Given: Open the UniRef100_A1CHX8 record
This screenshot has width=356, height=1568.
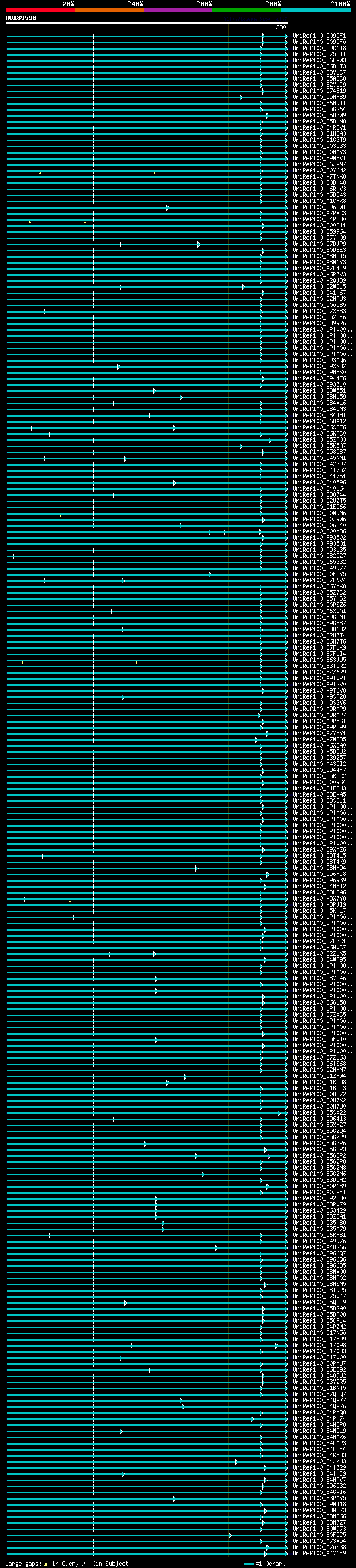Looking at the screenshot, I should pyautogui.click(x=319, y=201).
